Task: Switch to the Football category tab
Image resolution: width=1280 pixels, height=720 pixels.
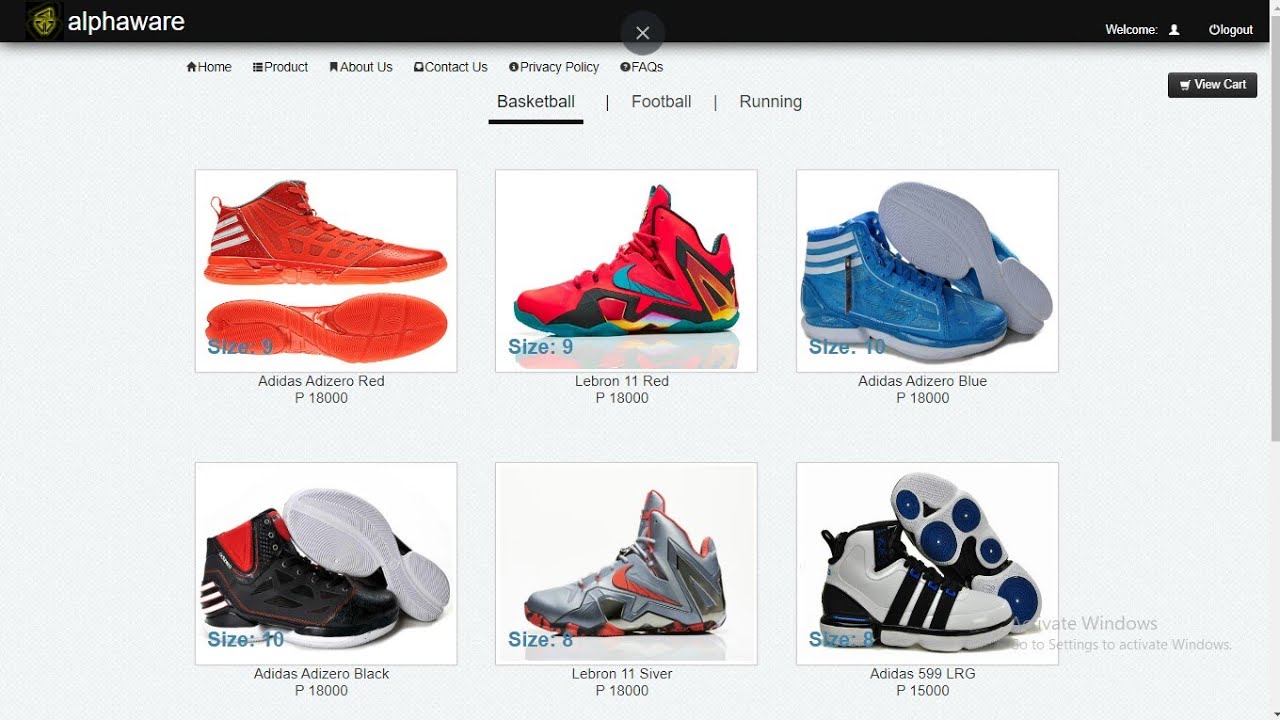Action: point(661,102)
